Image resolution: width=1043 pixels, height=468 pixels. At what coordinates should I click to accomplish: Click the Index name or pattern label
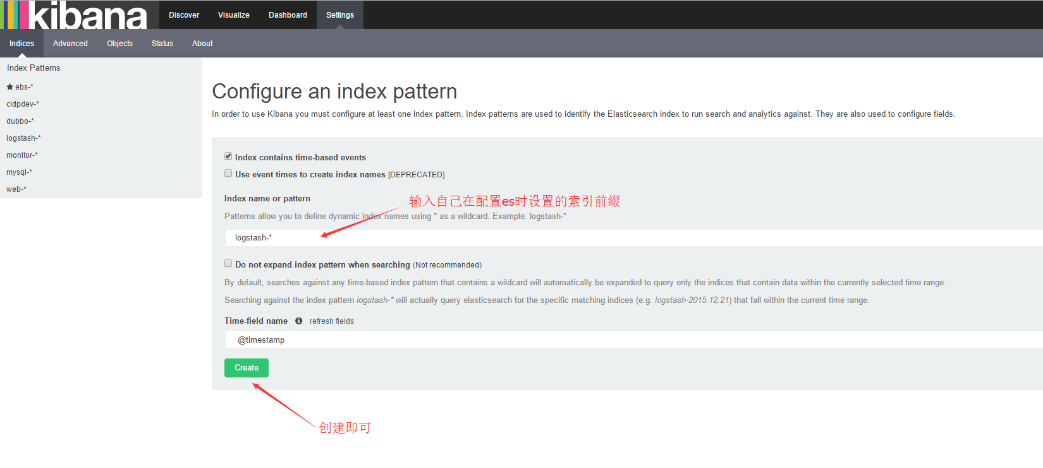pyautogui.click(x=267, y=199)
